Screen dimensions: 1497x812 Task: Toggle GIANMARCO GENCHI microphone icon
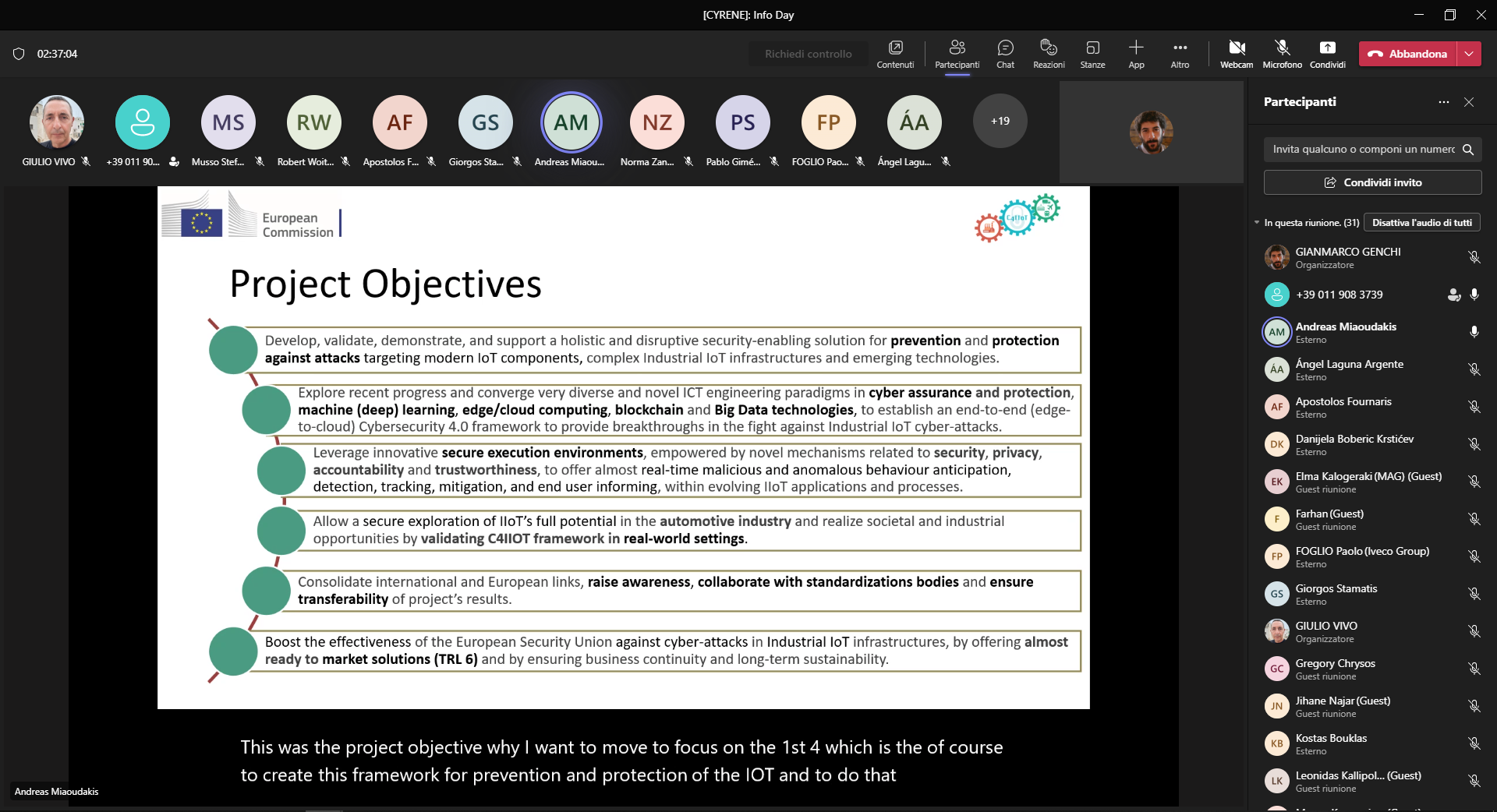point(1474,257)
